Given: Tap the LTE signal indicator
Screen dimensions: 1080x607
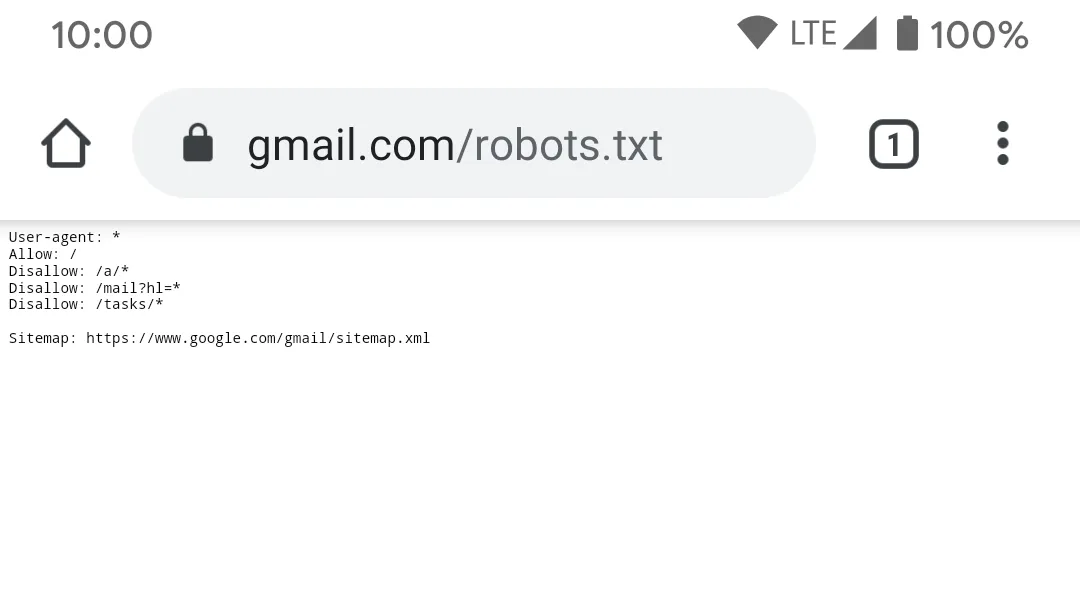Looking at the screenshot, I should [x=813, y=33].
